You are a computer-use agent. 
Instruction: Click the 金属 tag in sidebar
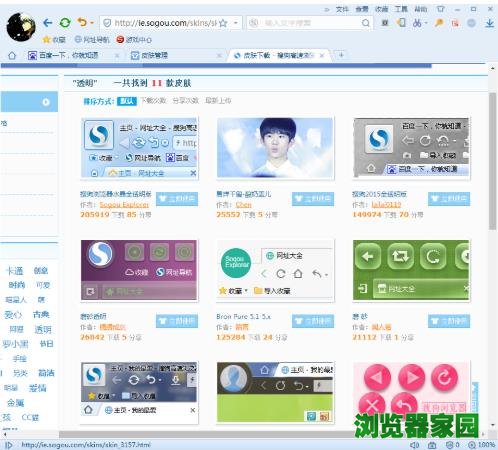point(16,403)
